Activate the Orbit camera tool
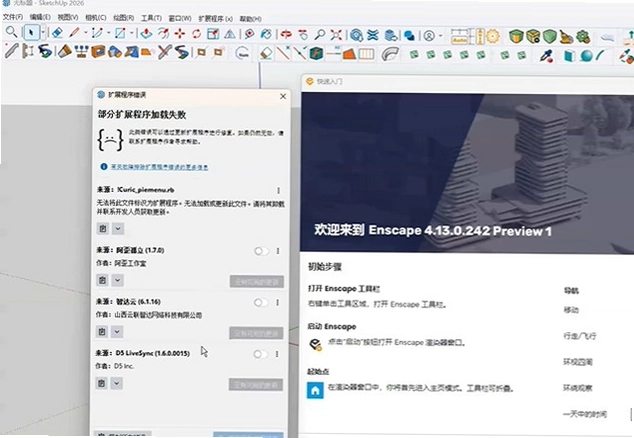The image size is (634, 438). pos(287,34)
